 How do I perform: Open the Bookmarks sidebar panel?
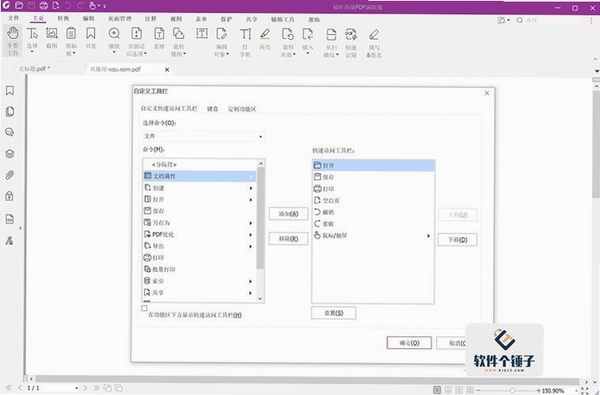(x=10, y=91)
